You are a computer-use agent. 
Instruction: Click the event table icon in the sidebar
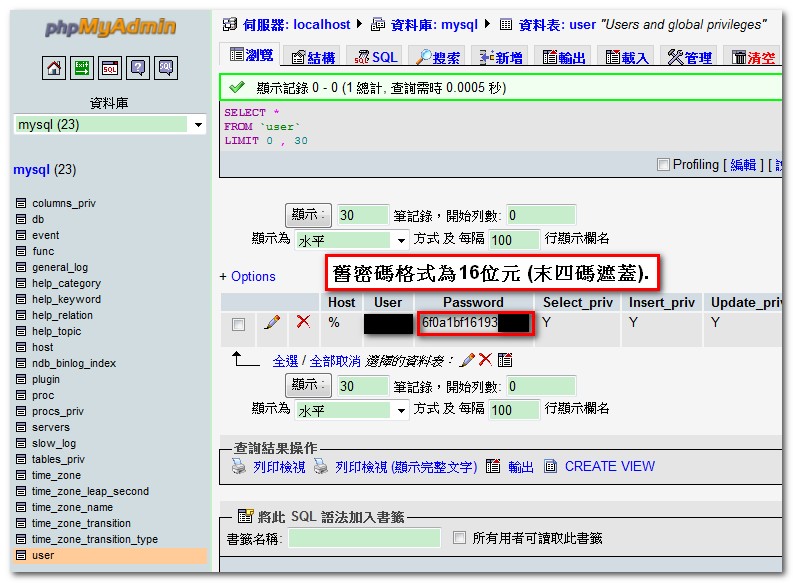click(21, 236)
